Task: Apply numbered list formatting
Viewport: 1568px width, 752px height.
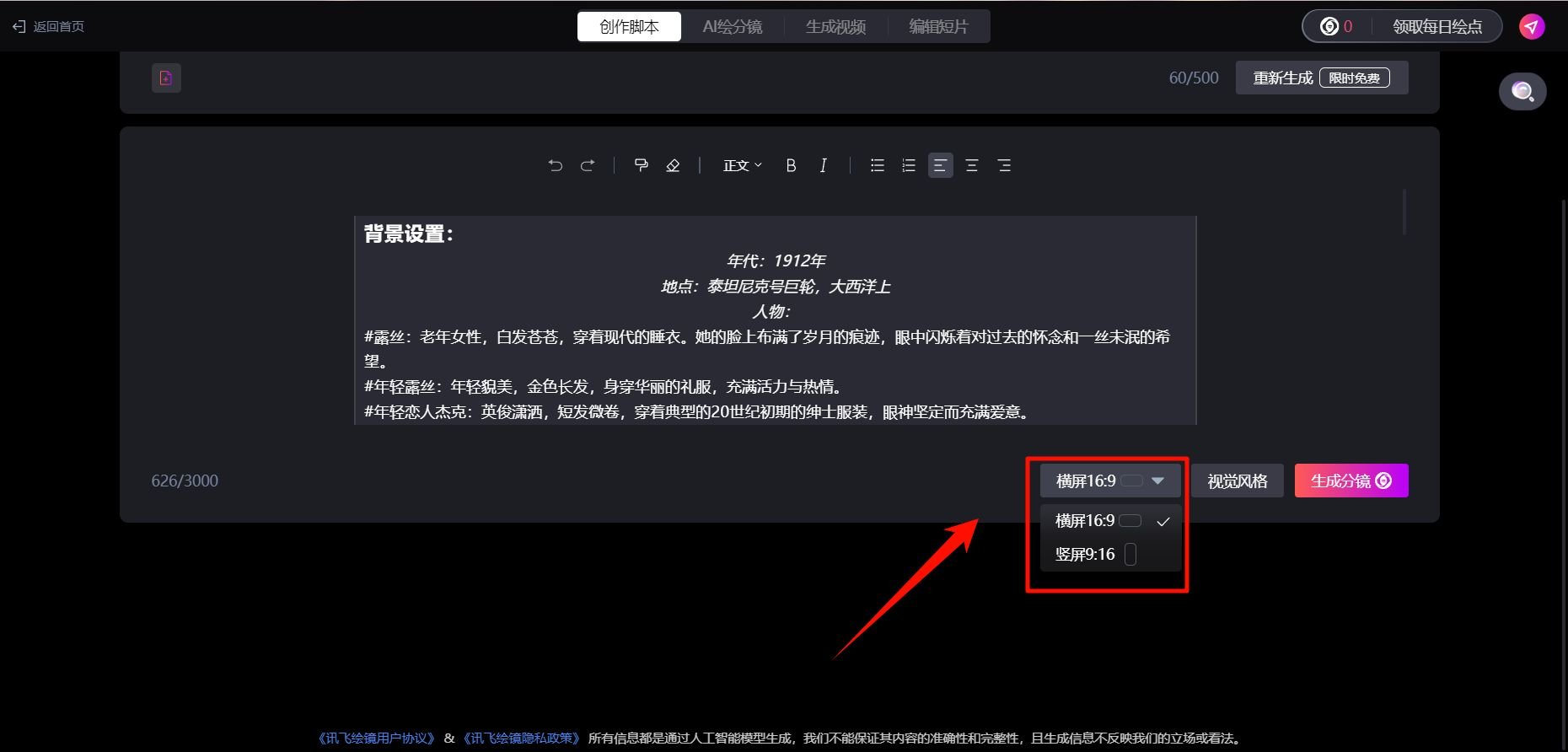Action: (x=908, y=165)
